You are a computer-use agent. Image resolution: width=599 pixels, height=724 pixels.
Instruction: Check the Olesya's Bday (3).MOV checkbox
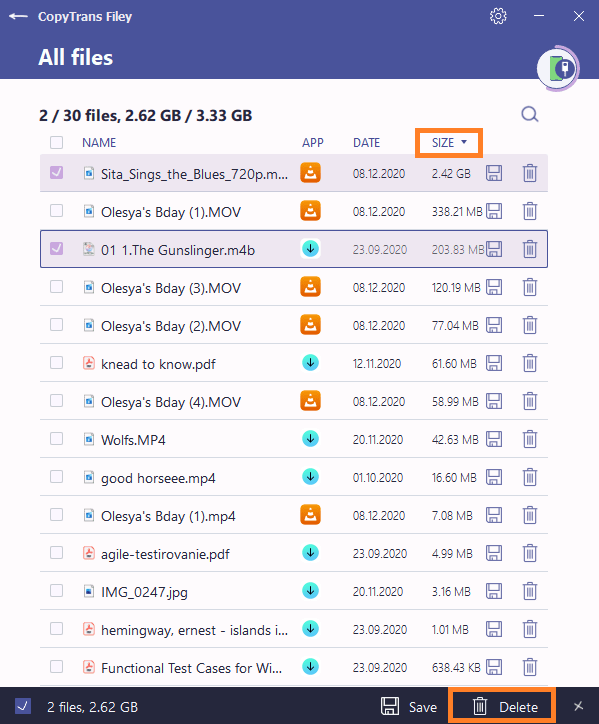(56, 287)
